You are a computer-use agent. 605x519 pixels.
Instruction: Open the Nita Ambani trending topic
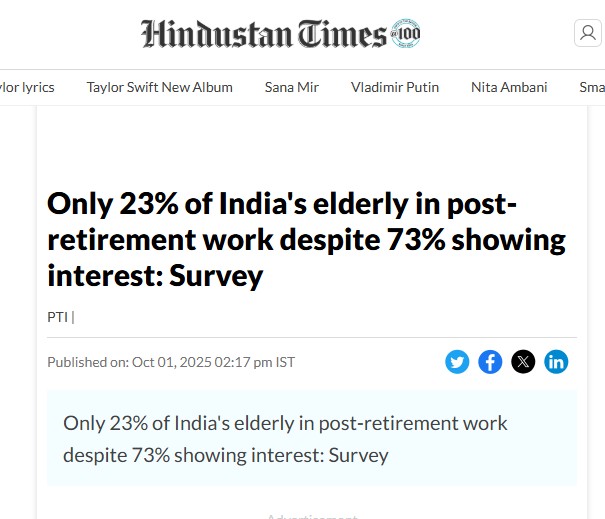pos(509,87)
